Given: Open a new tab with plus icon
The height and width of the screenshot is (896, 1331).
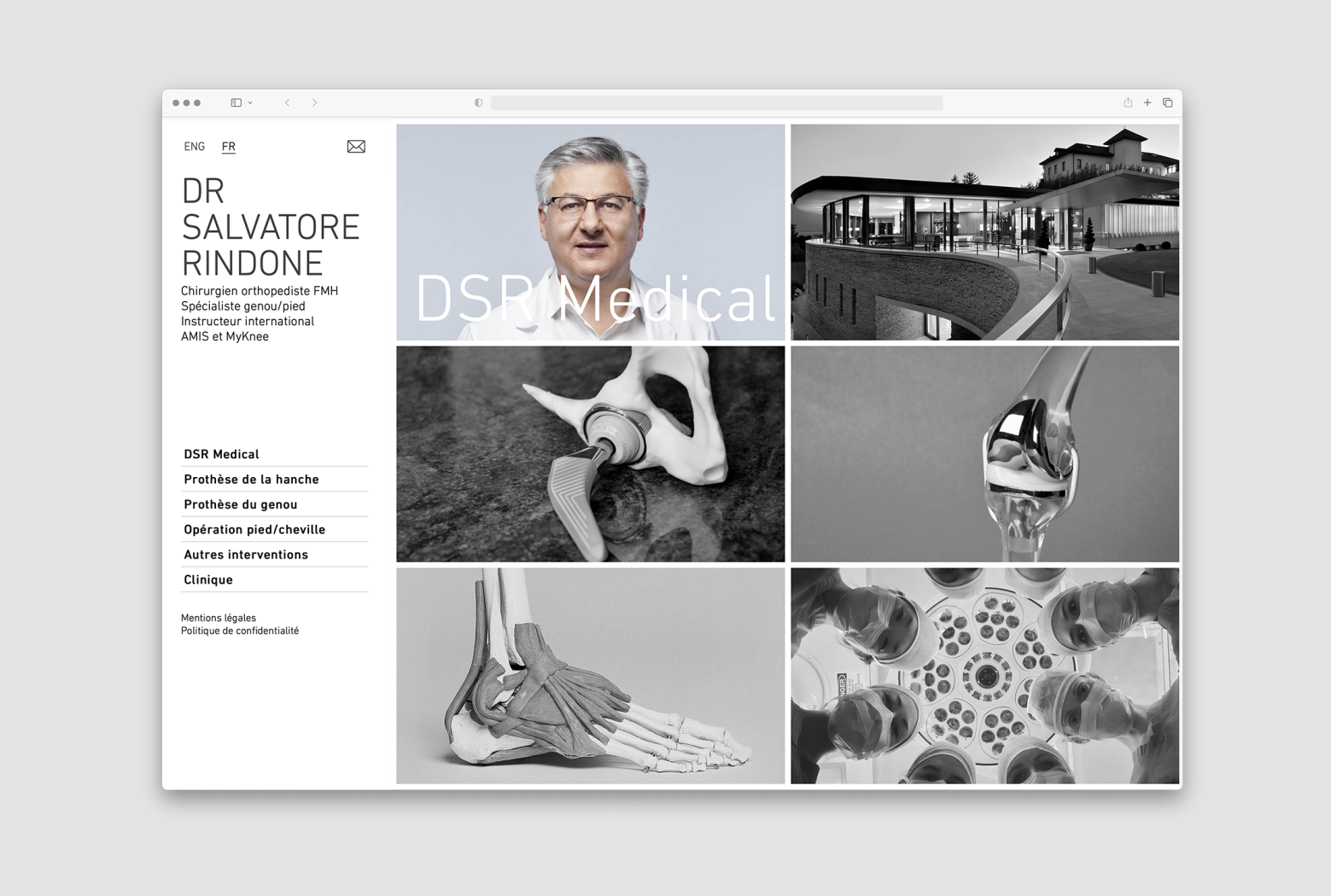Looking at the screenshot, I should click(x=1147, y=103).
